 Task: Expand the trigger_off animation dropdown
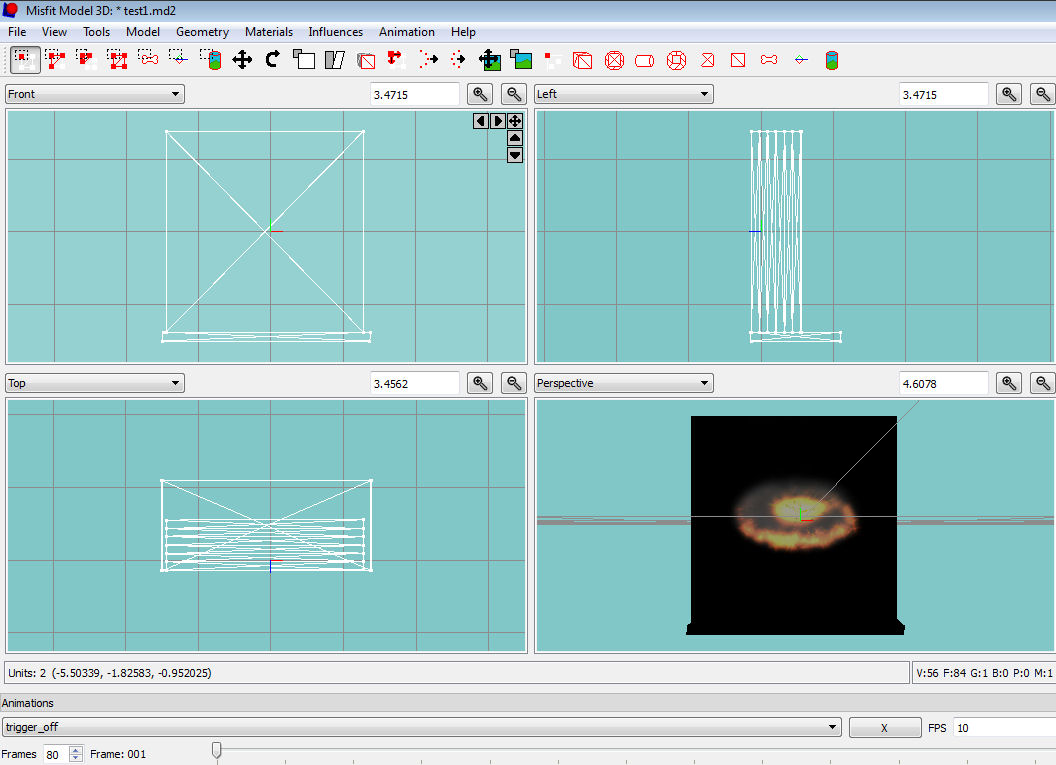tap(420, 728)
